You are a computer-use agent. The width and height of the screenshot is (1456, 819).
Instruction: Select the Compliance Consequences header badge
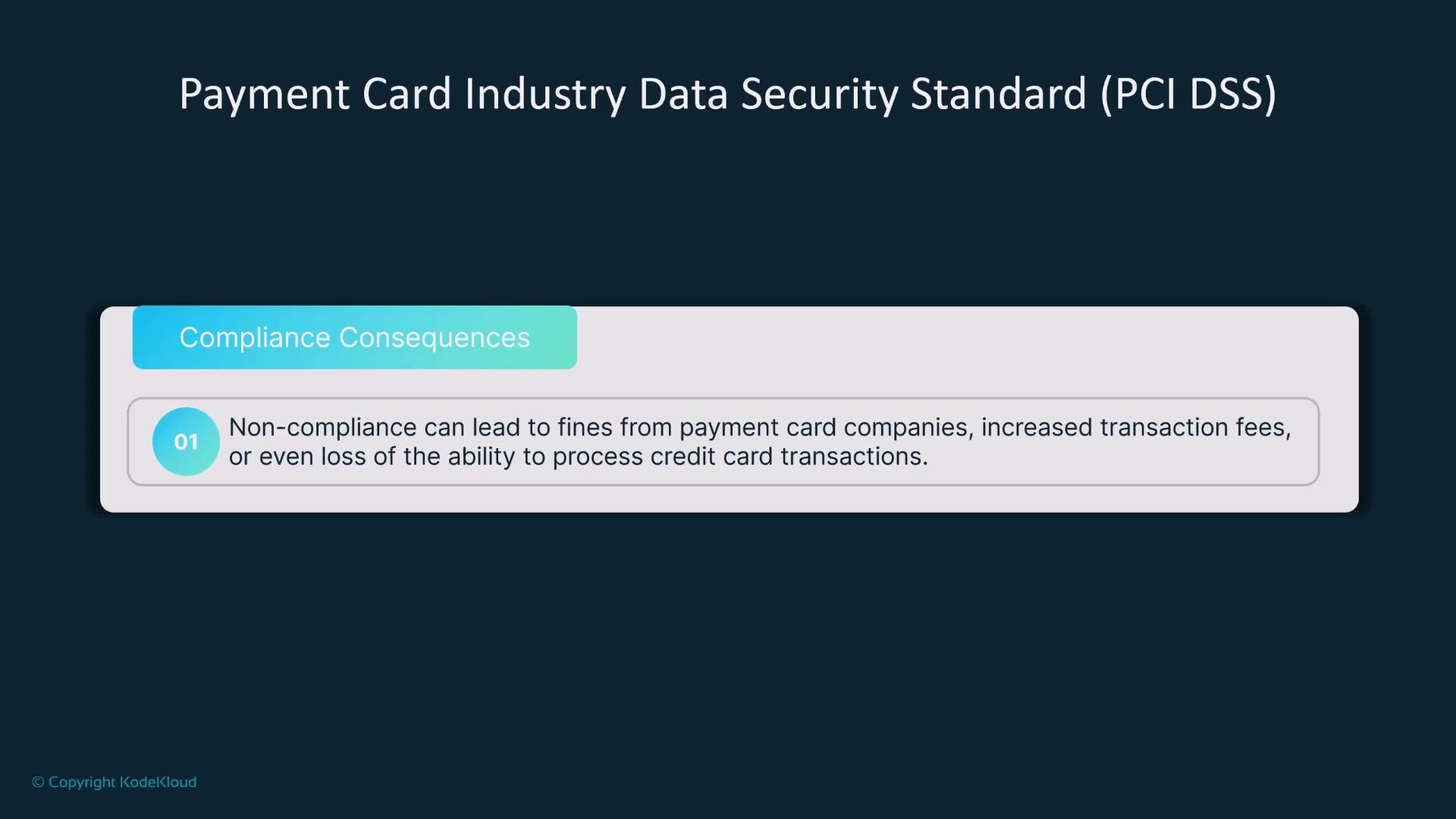pos(354,337)
